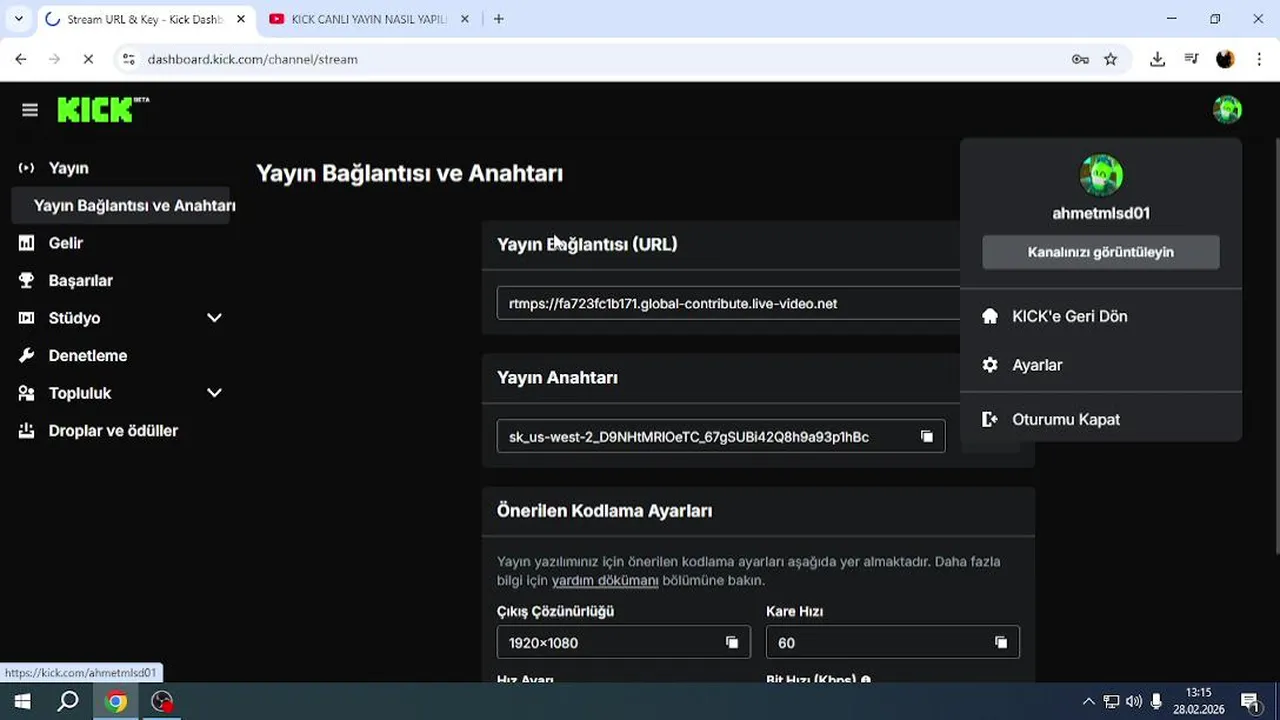Click the home icon beside KICK'e Geri Dön
The height and width of the screenshot is (720, 1280).
click(990, 316)
